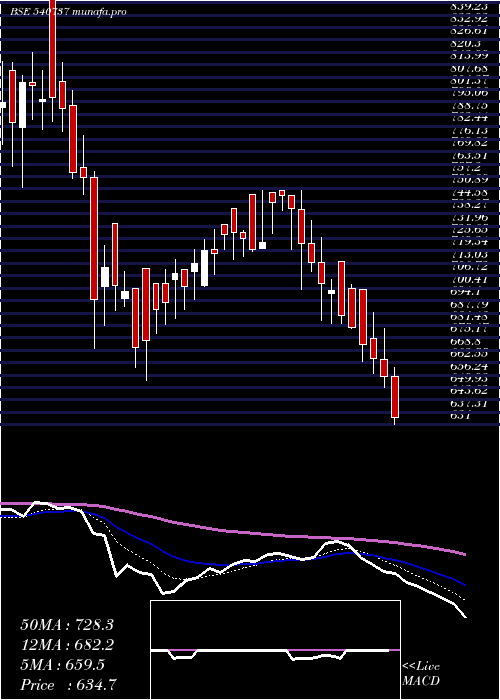Screen dimensions: 500x700
Task: Click the 763.51 price axis label
Action: pyautogui.click(x=470, y=156)
